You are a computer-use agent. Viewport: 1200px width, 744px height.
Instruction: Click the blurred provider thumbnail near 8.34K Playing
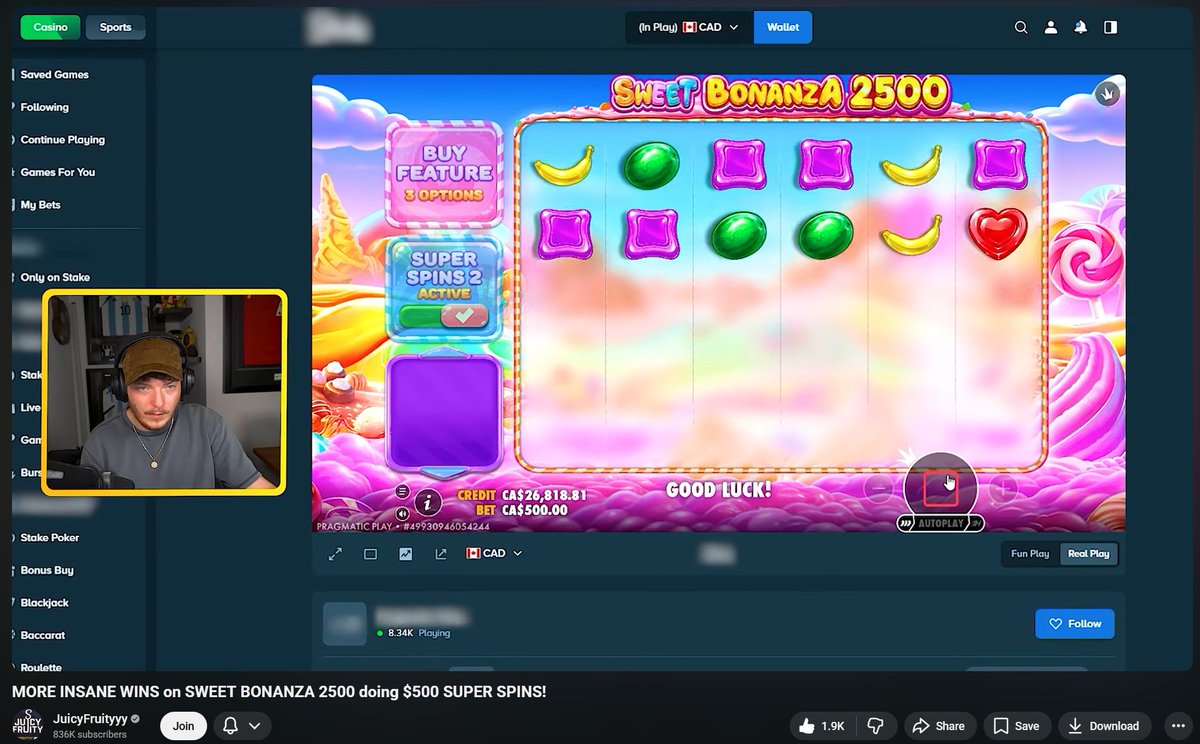click(x=344, y=623)
